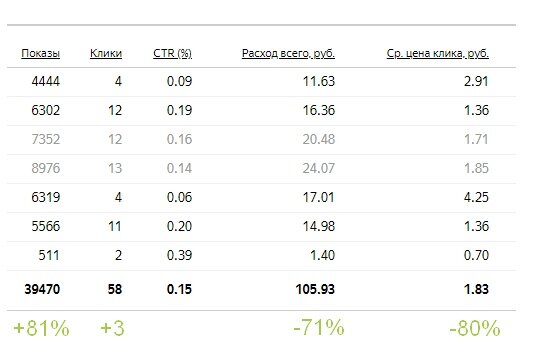The width and height of the screenshot is (541, 361).
Task: Click the 511 impressions value
Action: coord(49,255)
